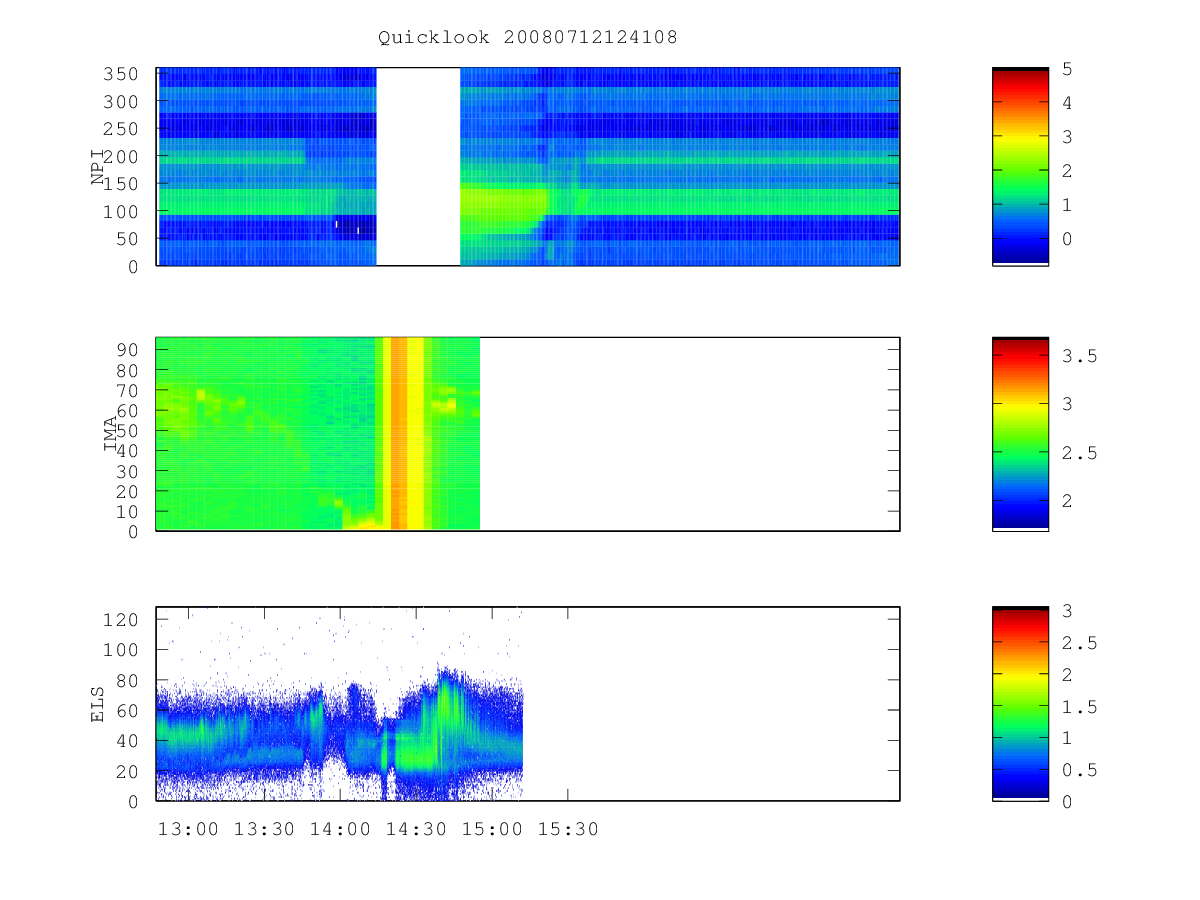Click the NPI colorbar
The width and height of the screenshot is (1200, 900).
click(x=1020, y=167)
